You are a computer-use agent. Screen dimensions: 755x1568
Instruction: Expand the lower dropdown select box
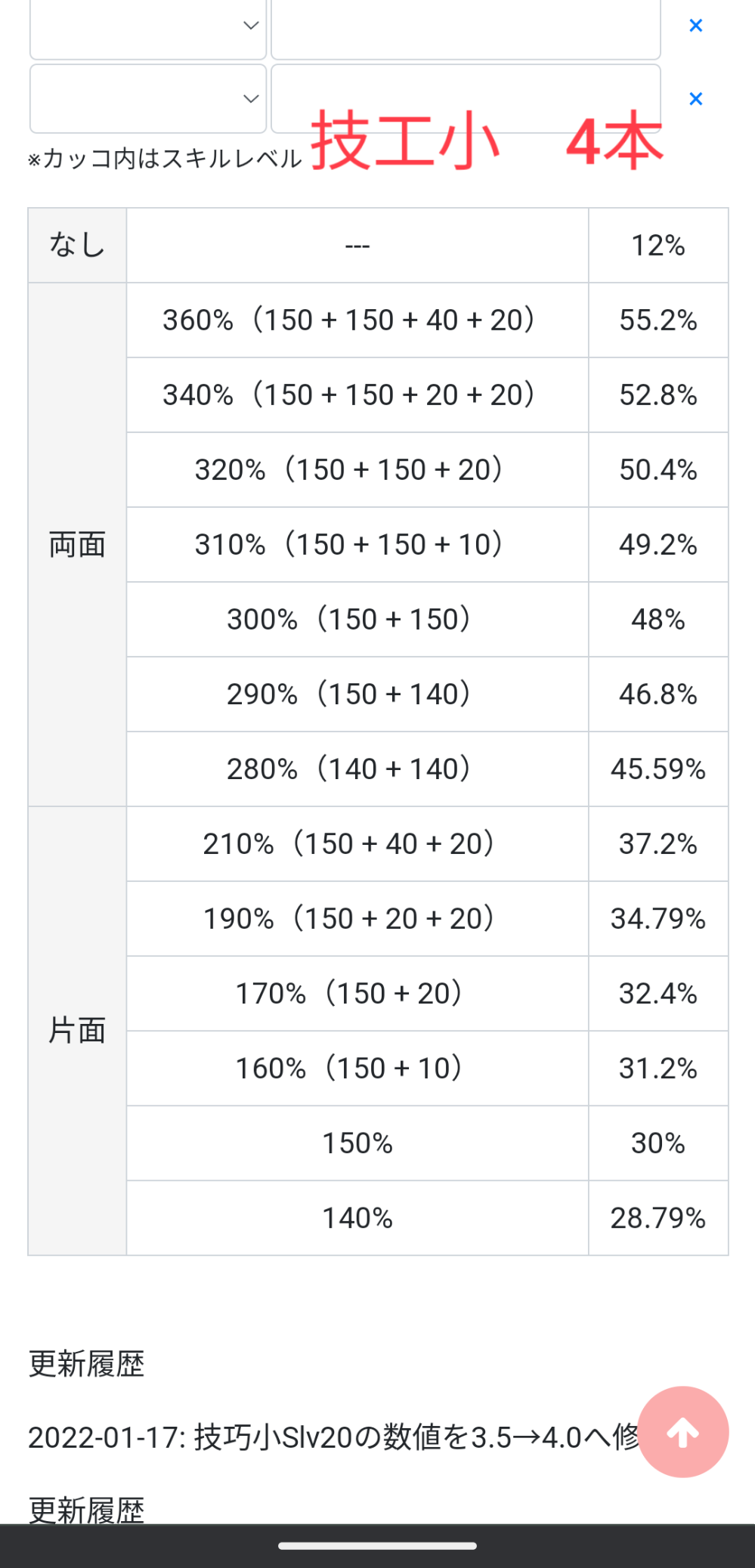click(148, 99)
